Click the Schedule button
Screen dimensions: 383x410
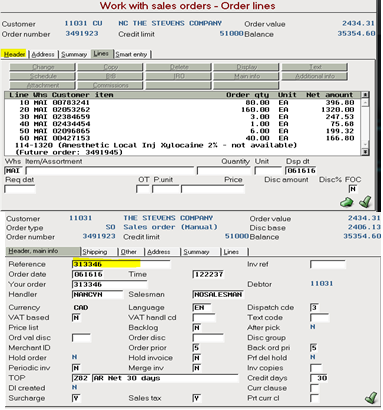point(43,76)
